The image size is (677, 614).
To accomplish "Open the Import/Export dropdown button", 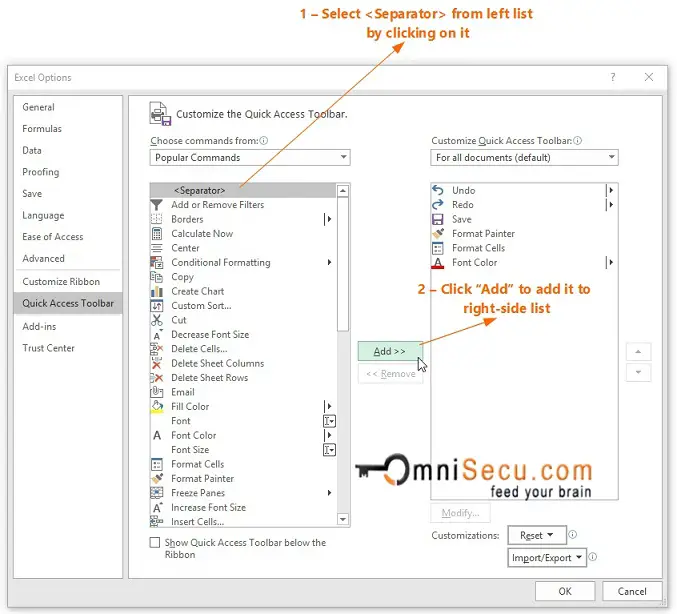I will [547, 558].
